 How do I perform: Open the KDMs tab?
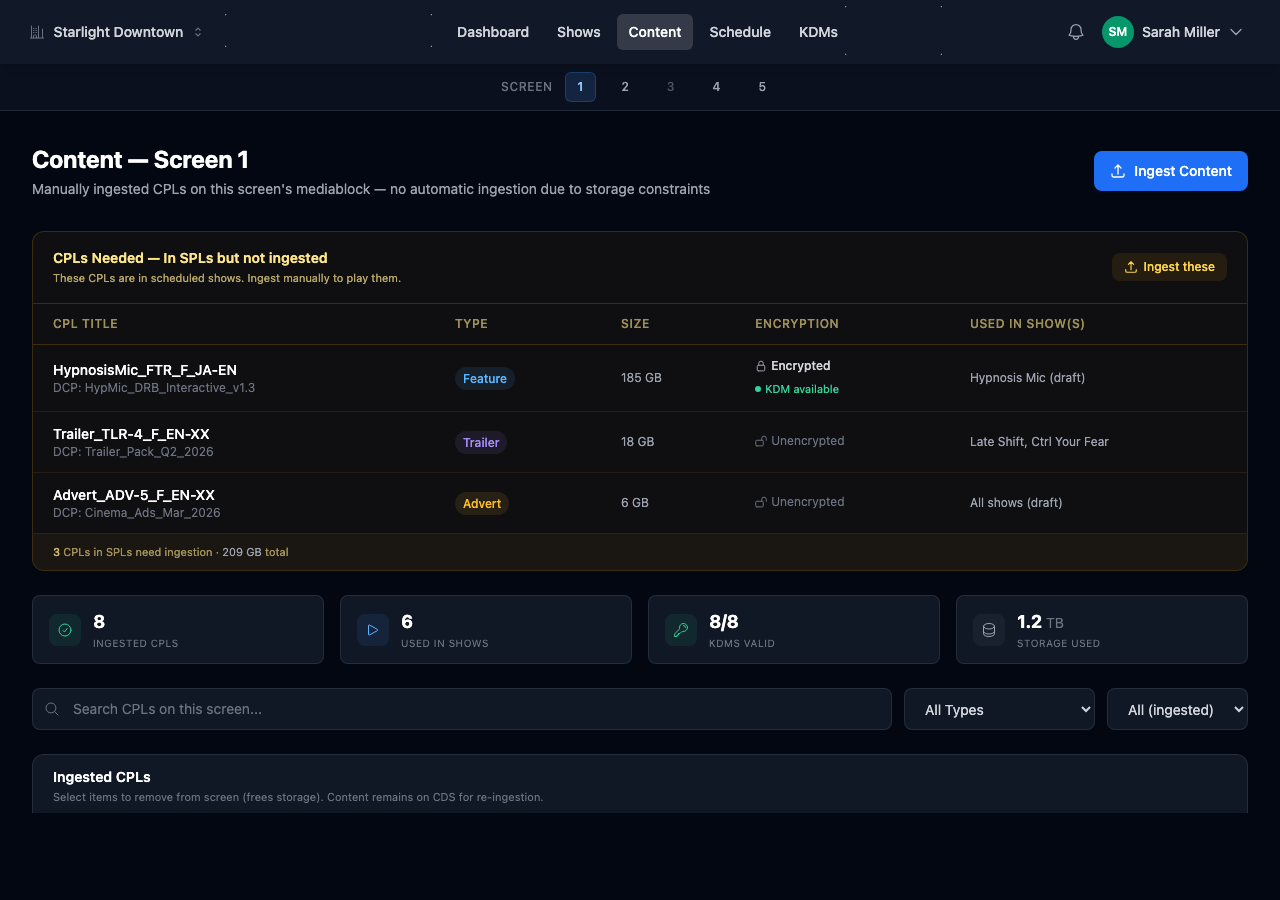[x=818, y=32]
